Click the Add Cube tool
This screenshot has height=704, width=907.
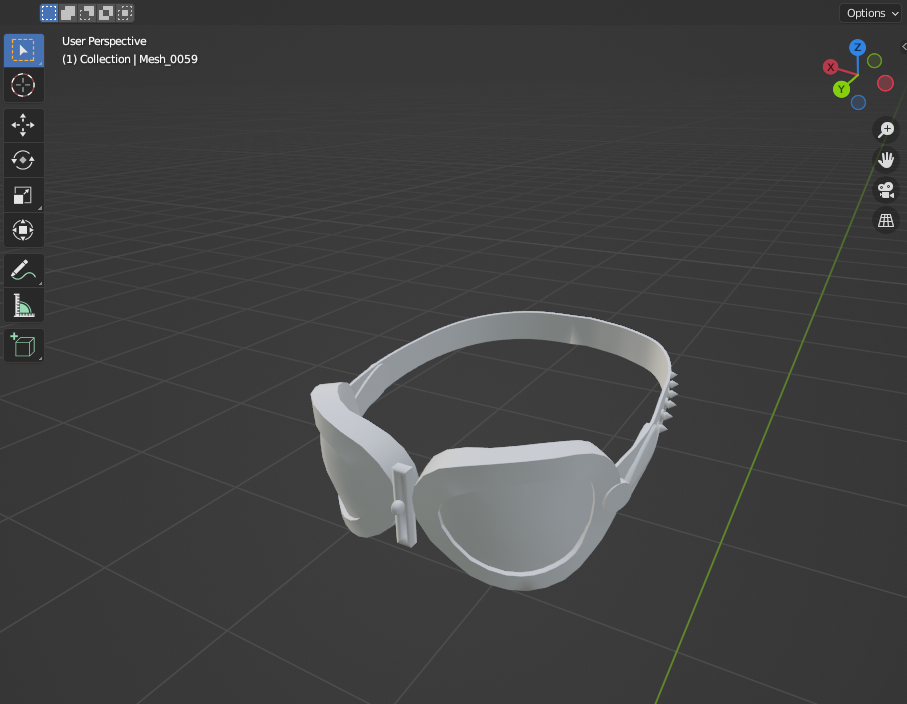click(23, 345)
